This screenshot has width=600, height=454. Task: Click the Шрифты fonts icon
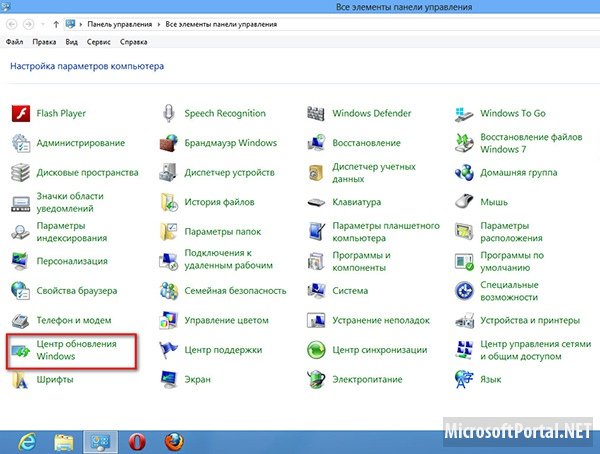pos(21,380)
